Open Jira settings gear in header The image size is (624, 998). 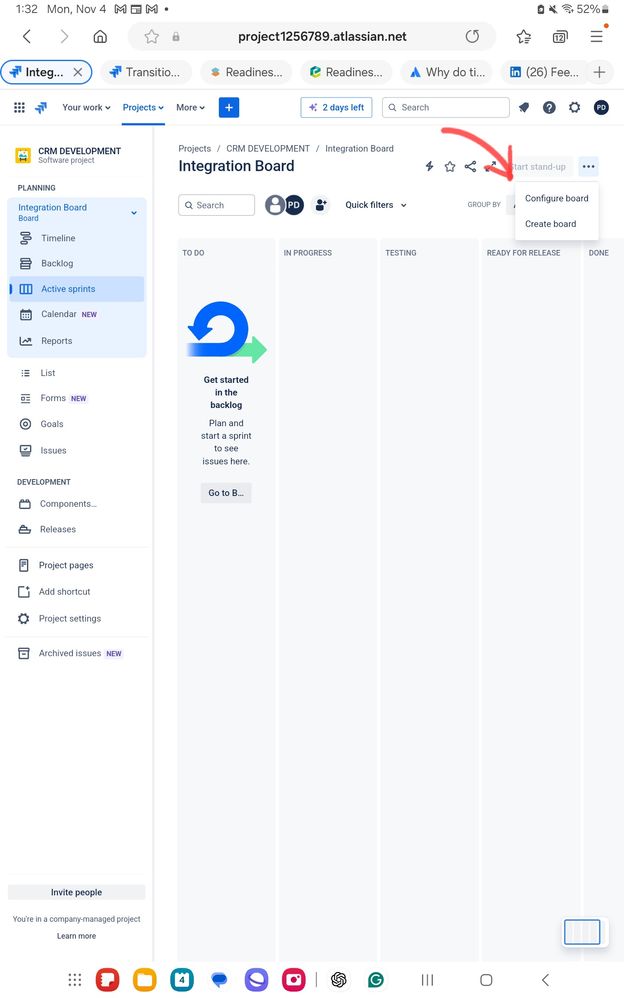pyautogui.click(x=574, y=108)
